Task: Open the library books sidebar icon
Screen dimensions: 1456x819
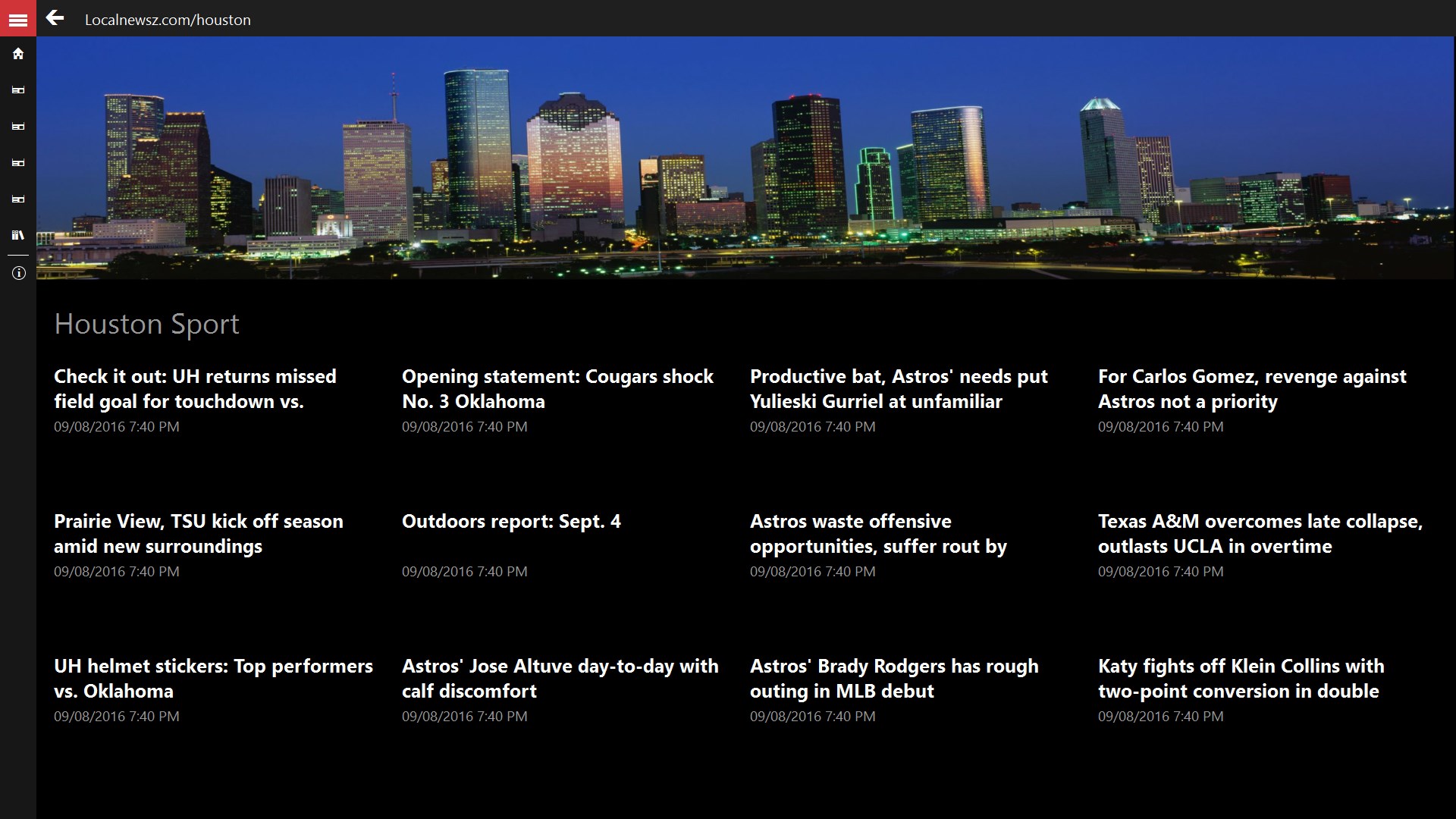Action: pyautogui.click(x=18, y=235)
